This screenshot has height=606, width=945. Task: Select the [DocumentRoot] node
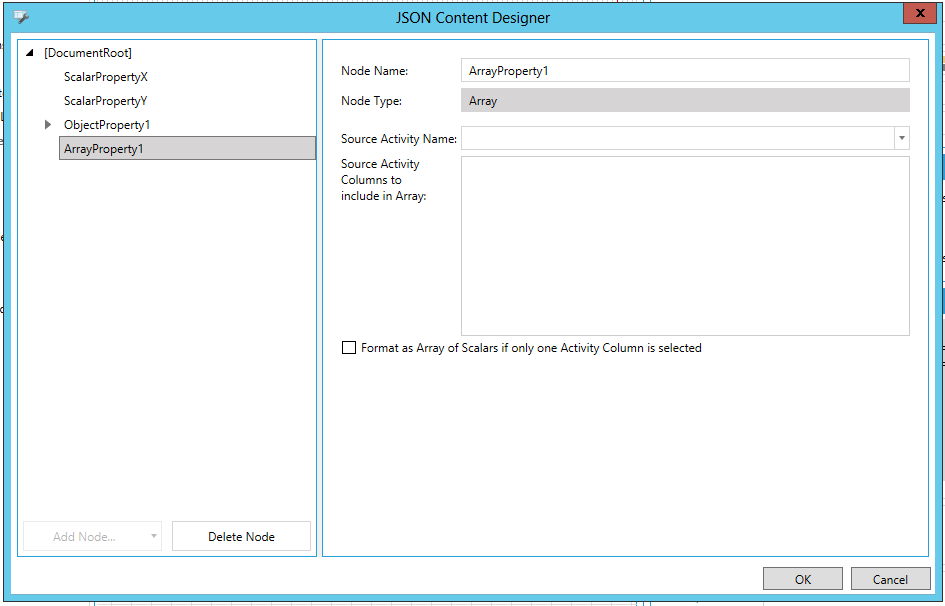point(88,53)
